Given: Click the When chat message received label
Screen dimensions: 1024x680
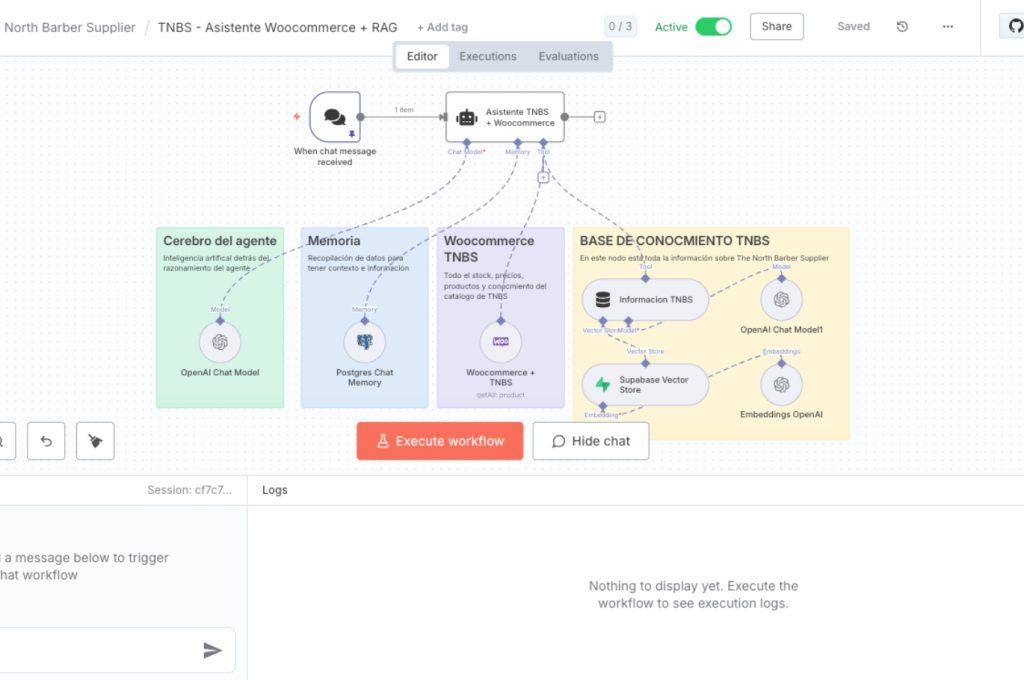Looking at the screenshot, I should (335, 156).
